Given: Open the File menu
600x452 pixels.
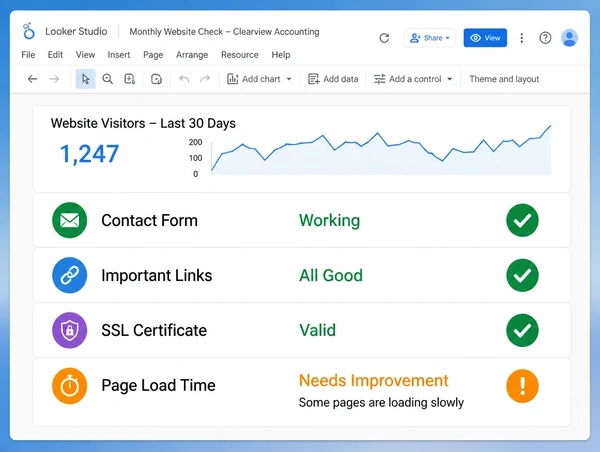Looking at the screenshot, I should click(x=28, y=55).
